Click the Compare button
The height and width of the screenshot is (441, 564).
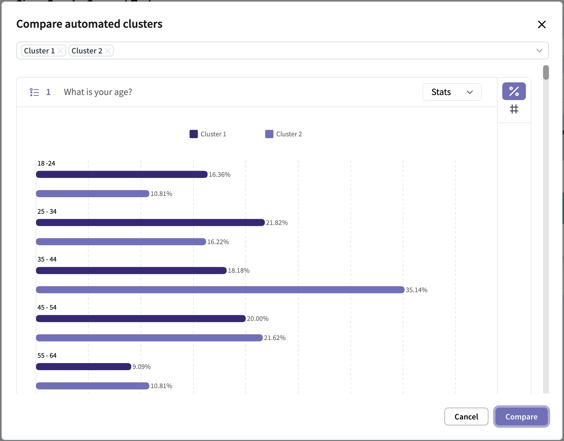coord(521,417)
